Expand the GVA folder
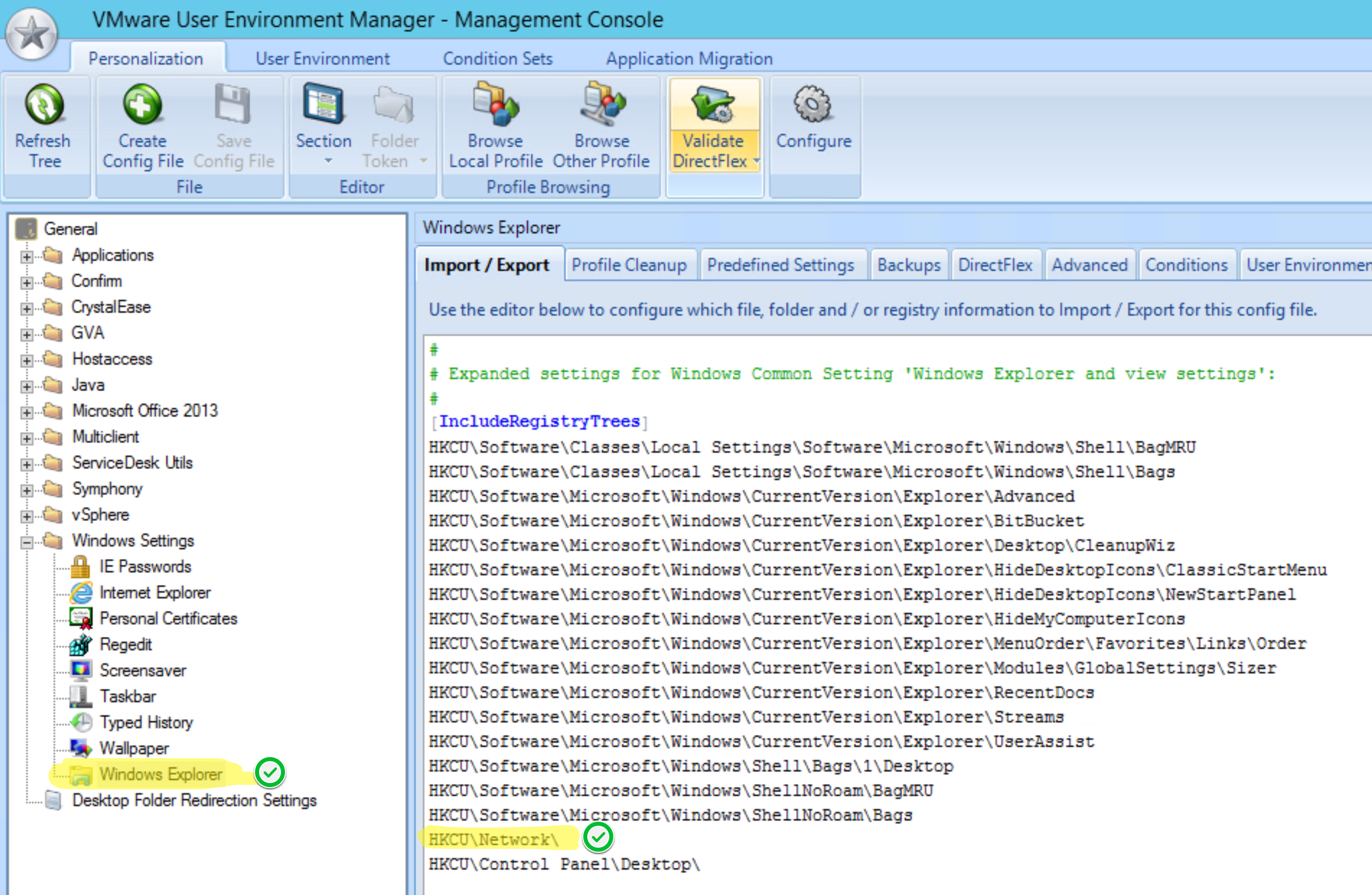The height and width of the screenshot is (895, 1372). (x=26, y=334)
